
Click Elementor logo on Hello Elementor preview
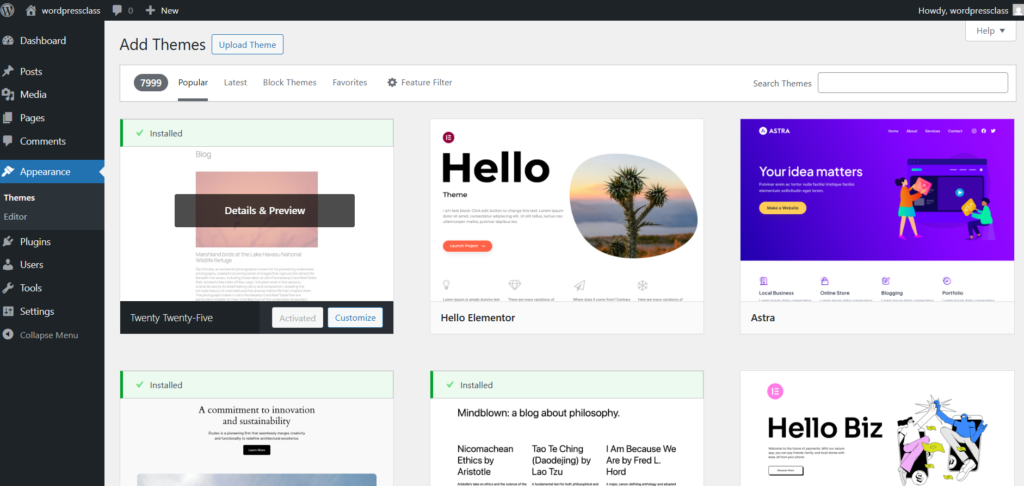448,137
